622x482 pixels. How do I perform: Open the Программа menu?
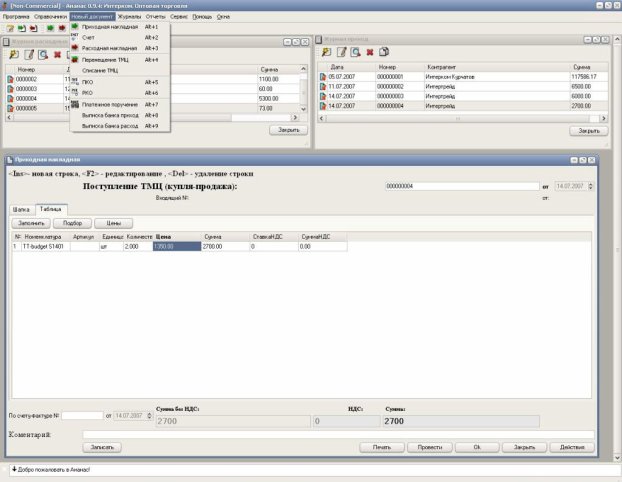16,17
